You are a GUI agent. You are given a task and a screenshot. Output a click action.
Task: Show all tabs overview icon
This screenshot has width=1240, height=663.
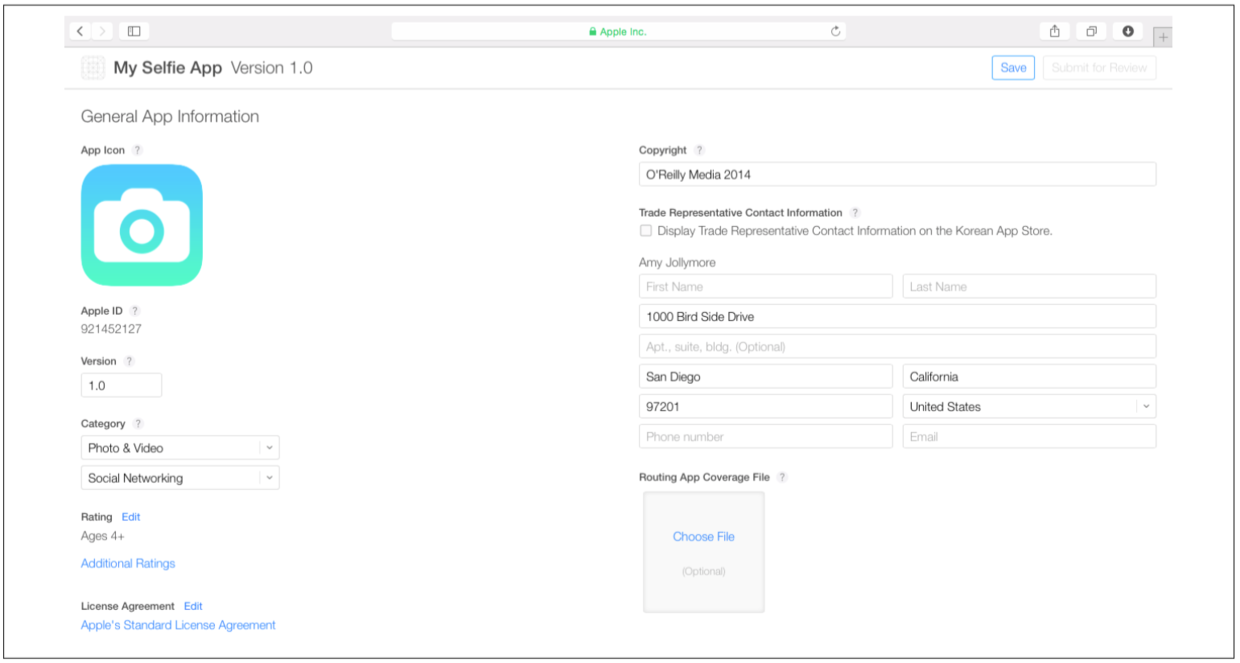coord(1091,32)
